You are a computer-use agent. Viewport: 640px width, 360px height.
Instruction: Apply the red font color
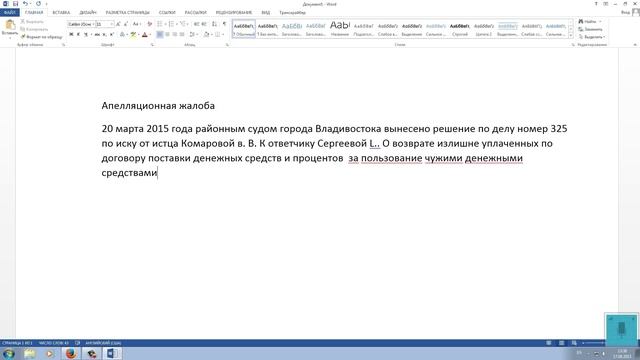(144, 35)
